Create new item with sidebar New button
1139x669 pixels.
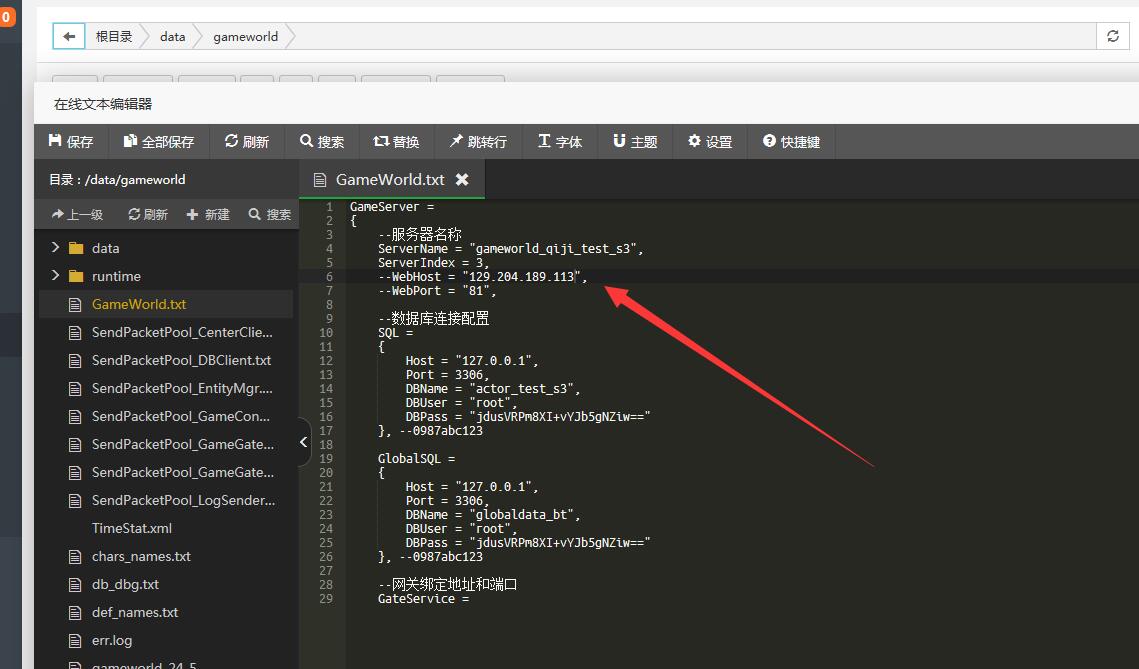[208, 214]
